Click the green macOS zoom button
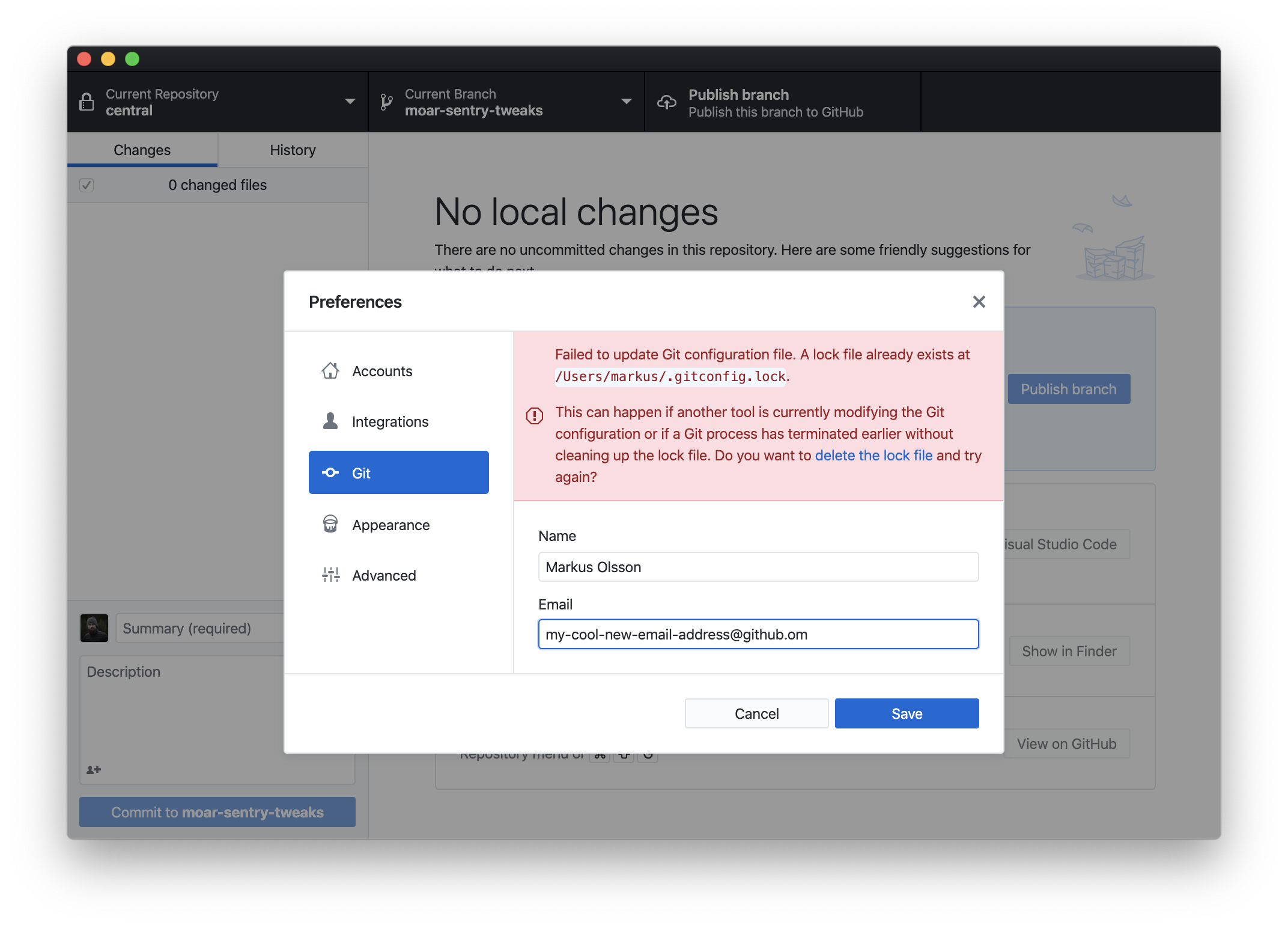Viewport: 1288px width, 928px height. (x=132, y=59)
